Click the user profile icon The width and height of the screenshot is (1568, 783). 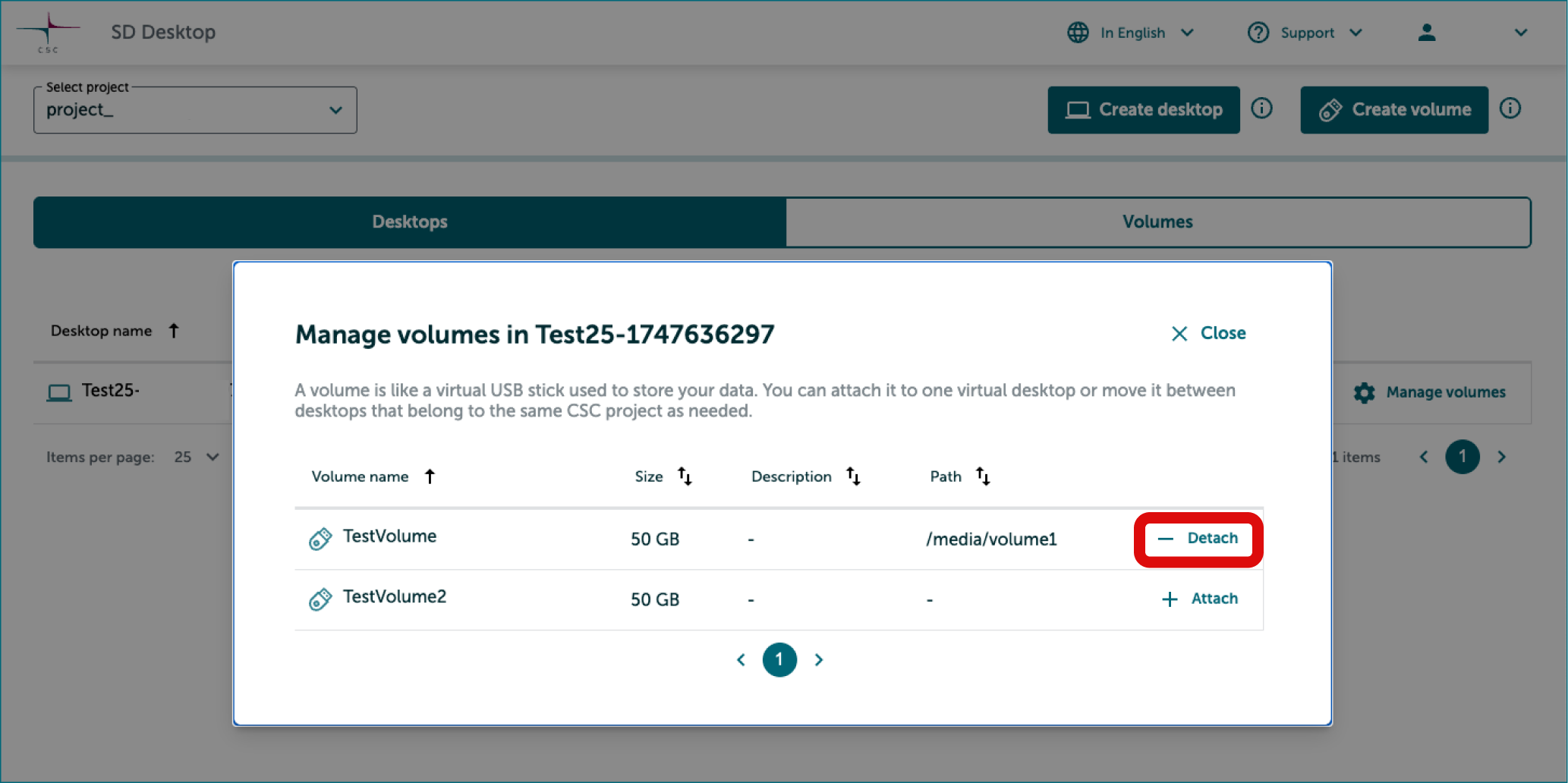click(1427, 33)
